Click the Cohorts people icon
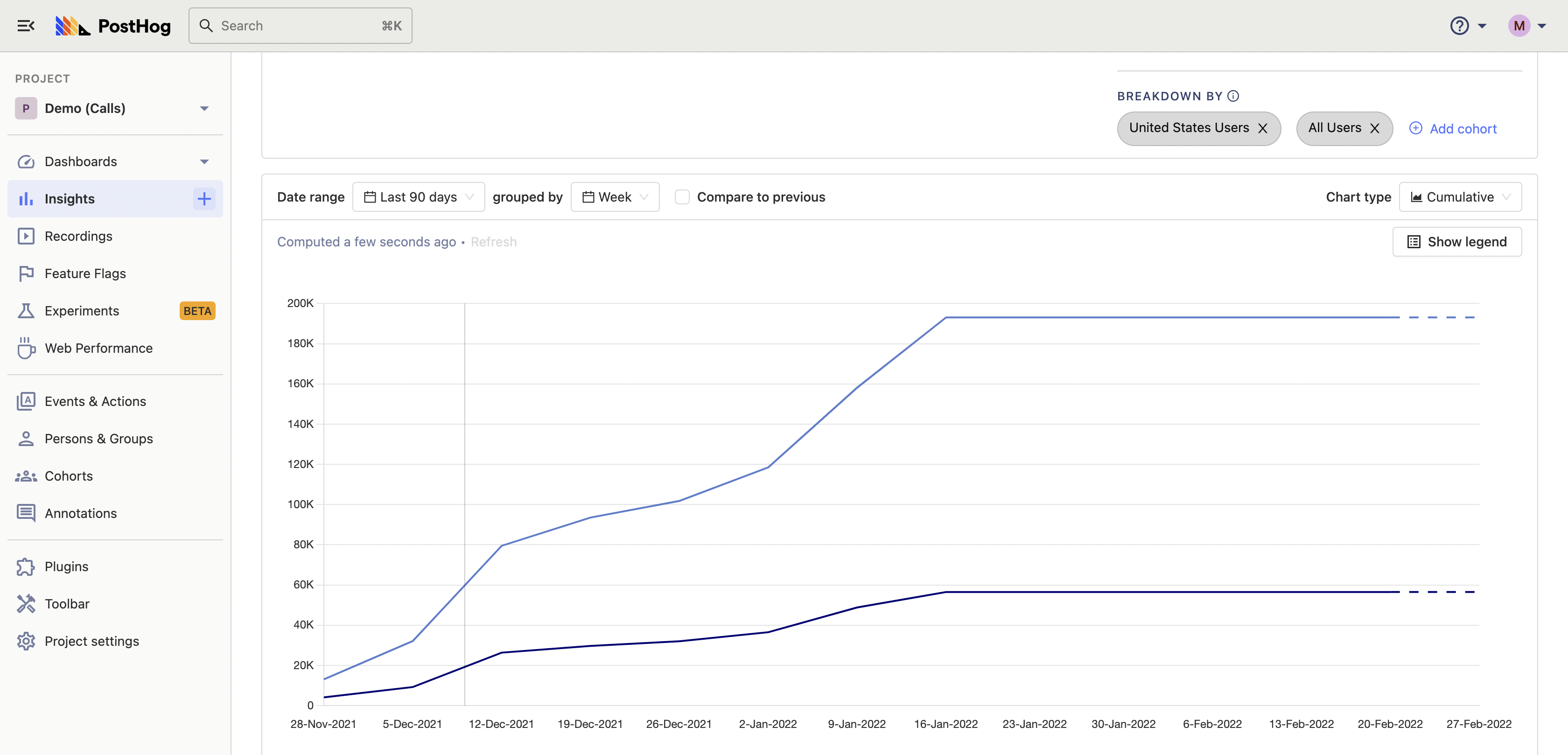The width and height of the screenshot is (1568, 755). 26,475
